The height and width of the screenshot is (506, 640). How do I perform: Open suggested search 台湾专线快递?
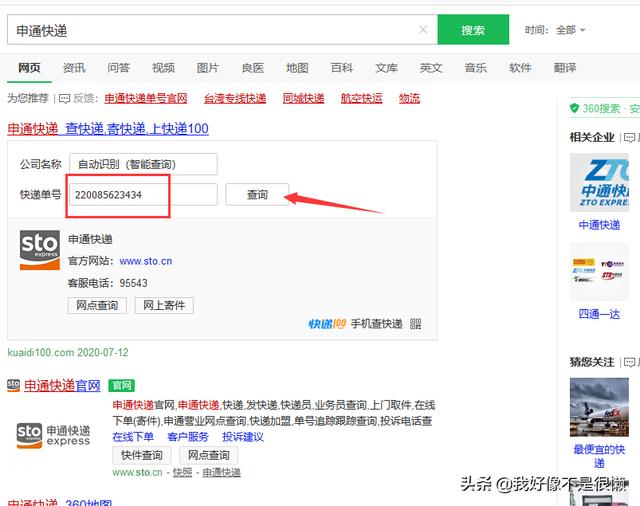click(235, 98)
